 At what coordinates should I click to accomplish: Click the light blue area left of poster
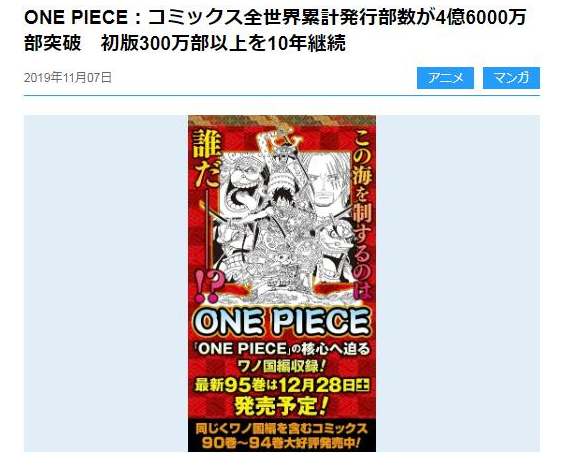[x=106, y=283]
